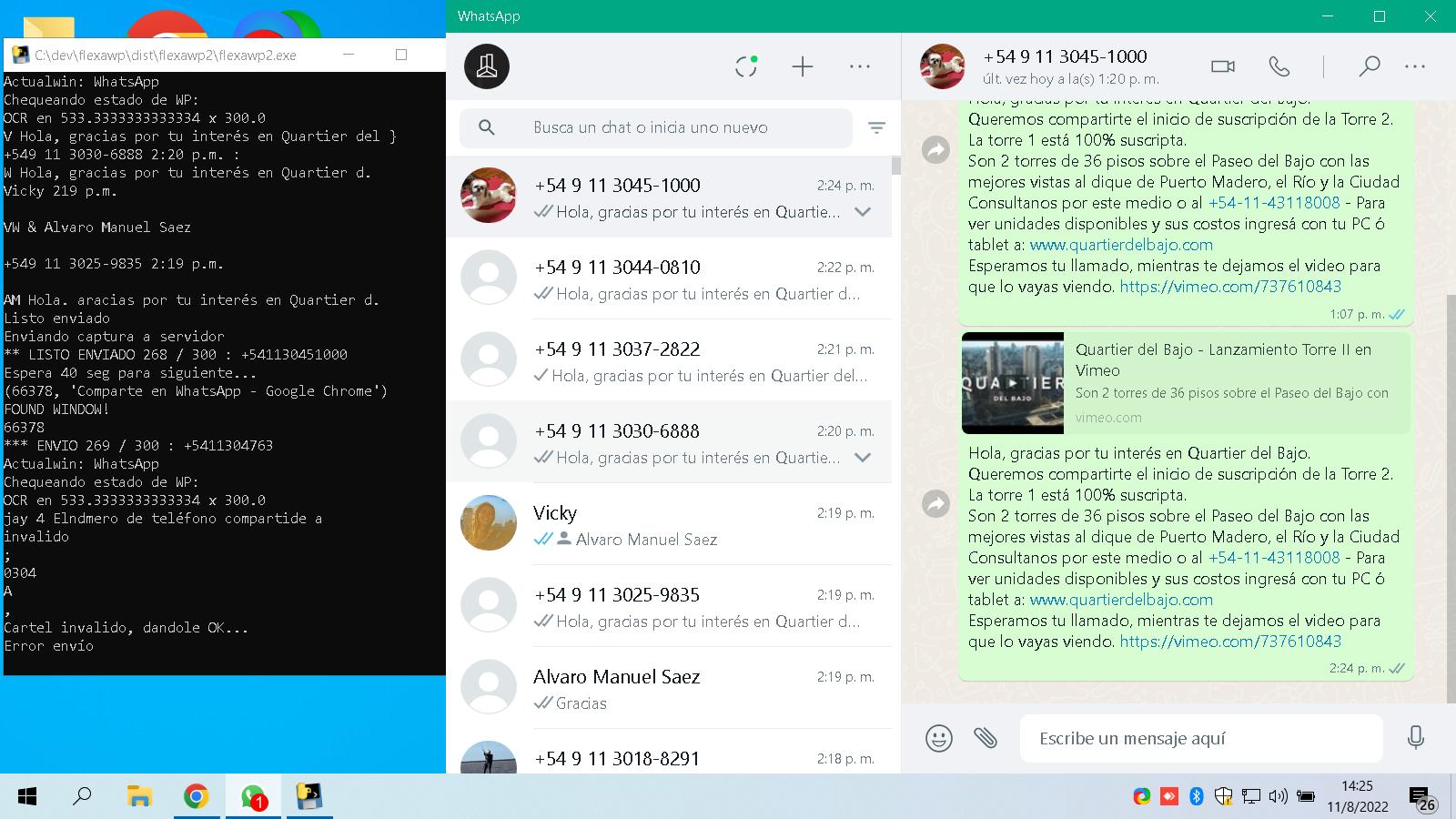Open www.quartierdelbajo.com link in 1:07 message
Image resolution: width=1456 pixels, height=819 pixels.
point(1121,245)
